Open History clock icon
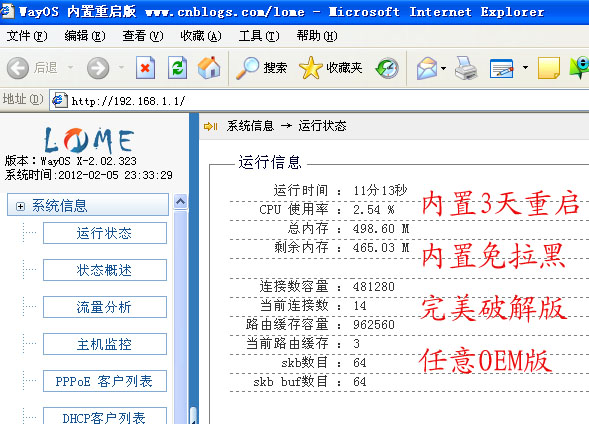This screenshot has width=589, height=424. [x=387, y=68]
